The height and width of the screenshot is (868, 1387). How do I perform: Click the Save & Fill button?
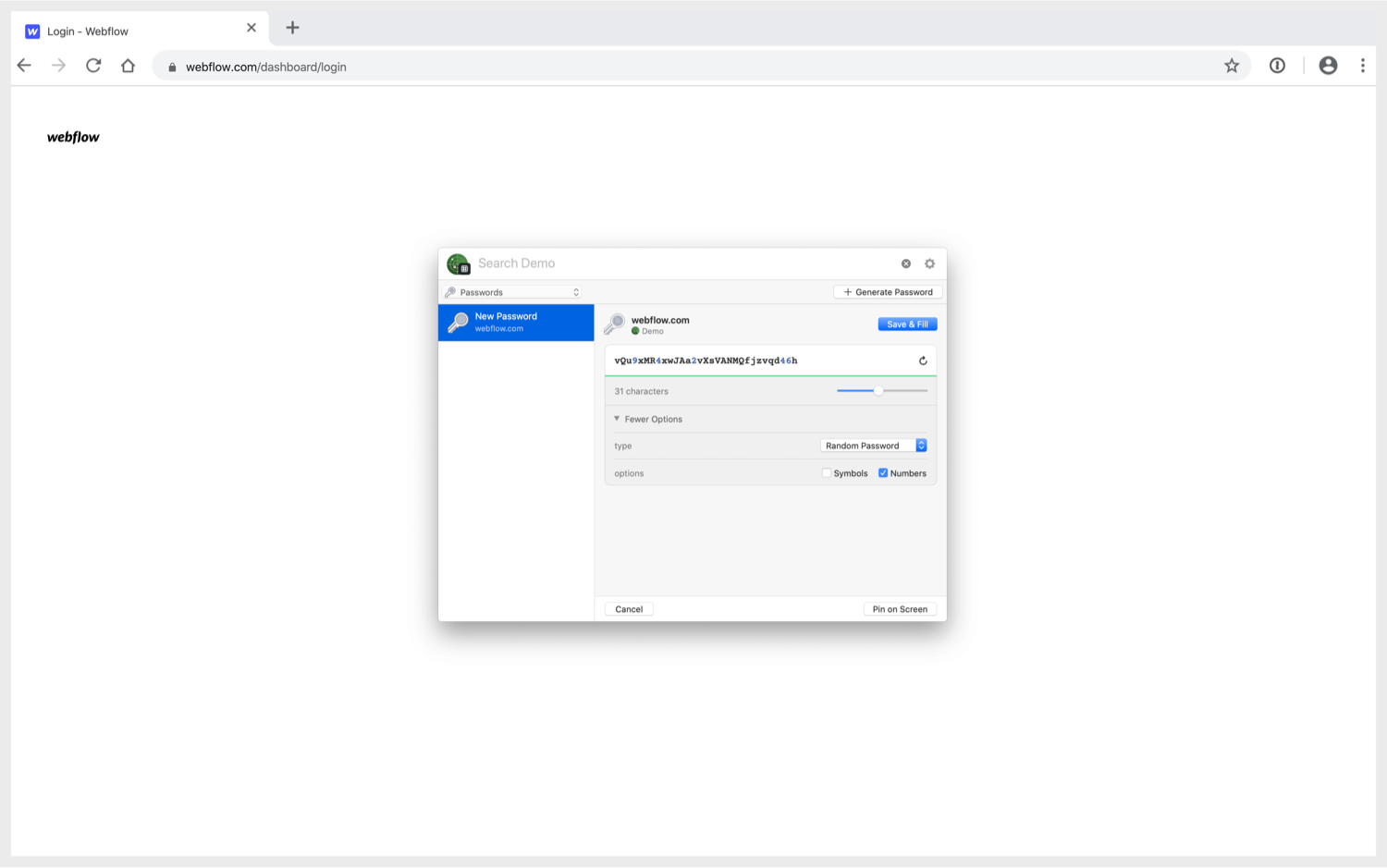click(907, 324)
